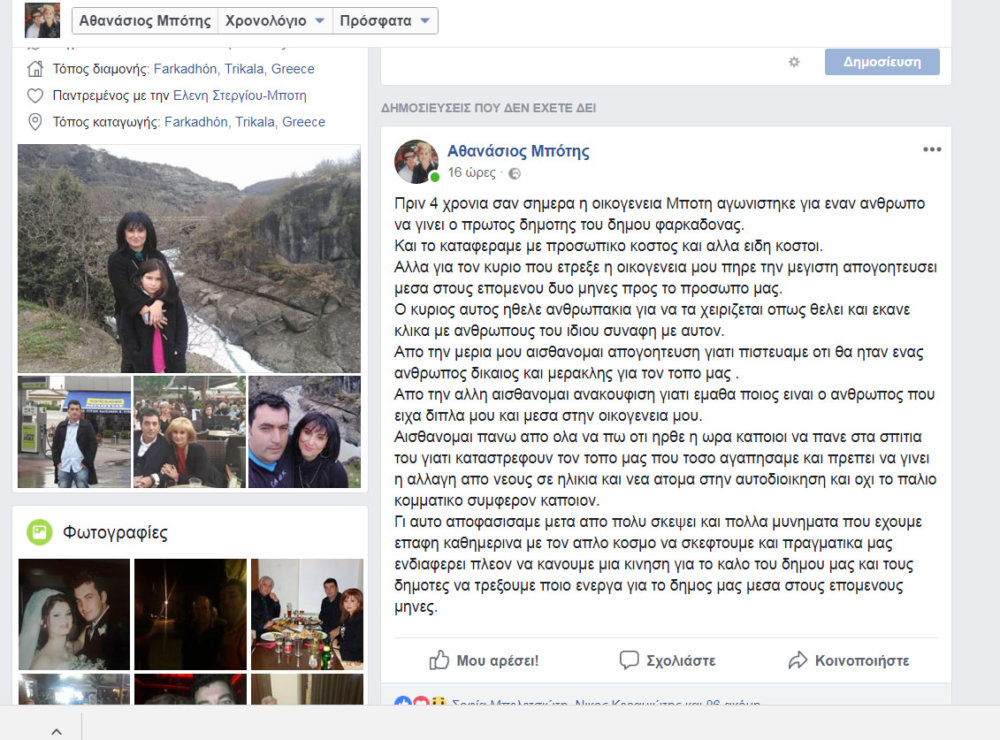
Task: Open the three-dots post options menu
Action: (932, 149)
